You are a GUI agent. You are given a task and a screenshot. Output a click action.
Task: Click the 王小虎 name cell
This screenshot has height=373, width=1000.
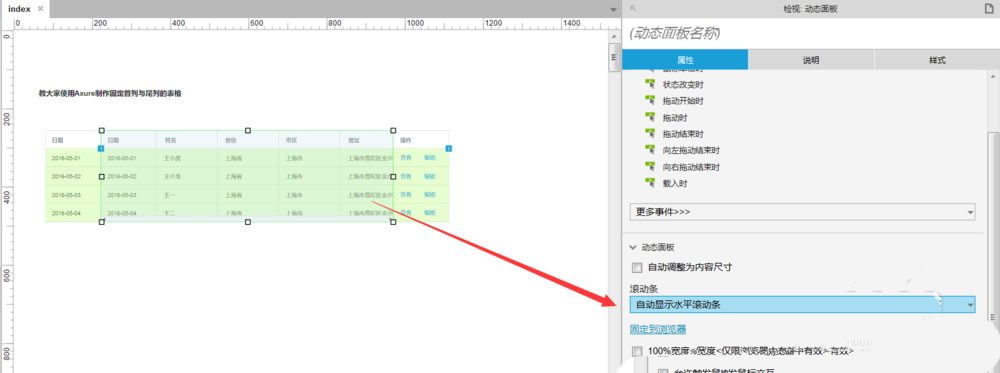pos(173,157)
